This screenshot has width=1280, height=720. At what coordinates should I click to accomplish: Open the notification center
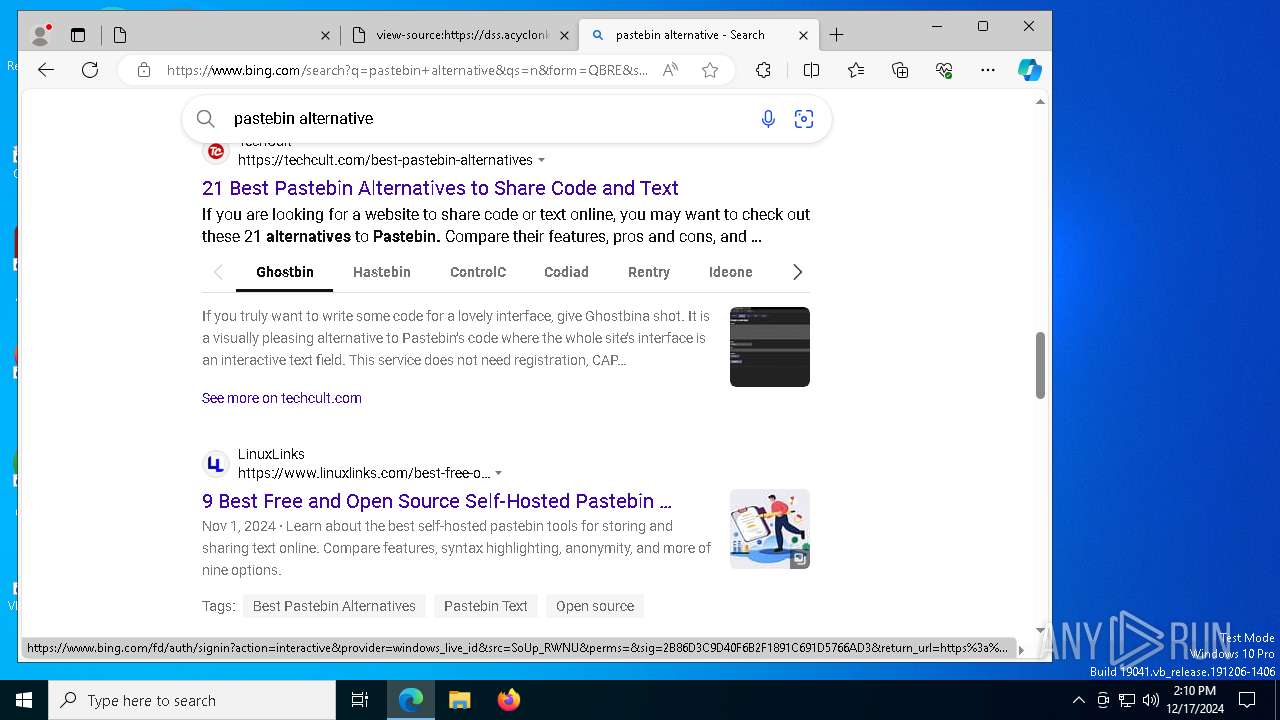[1247, 700]
